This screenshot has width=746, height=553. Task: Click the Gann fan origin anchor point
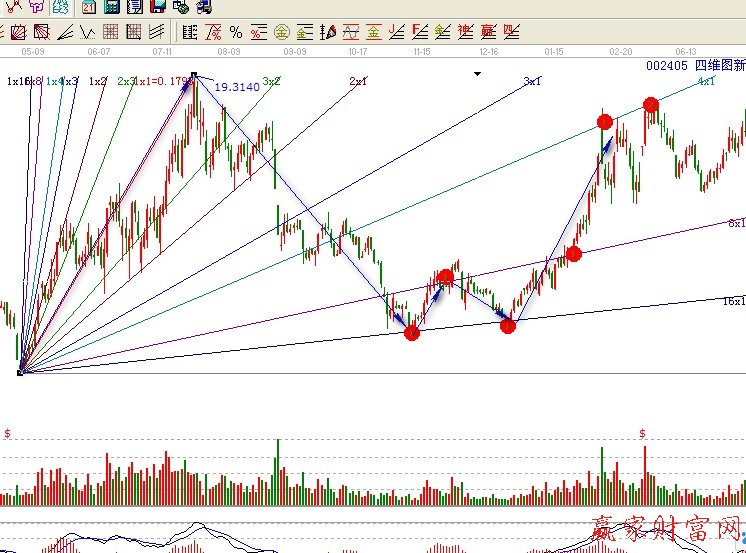(20, 372)
